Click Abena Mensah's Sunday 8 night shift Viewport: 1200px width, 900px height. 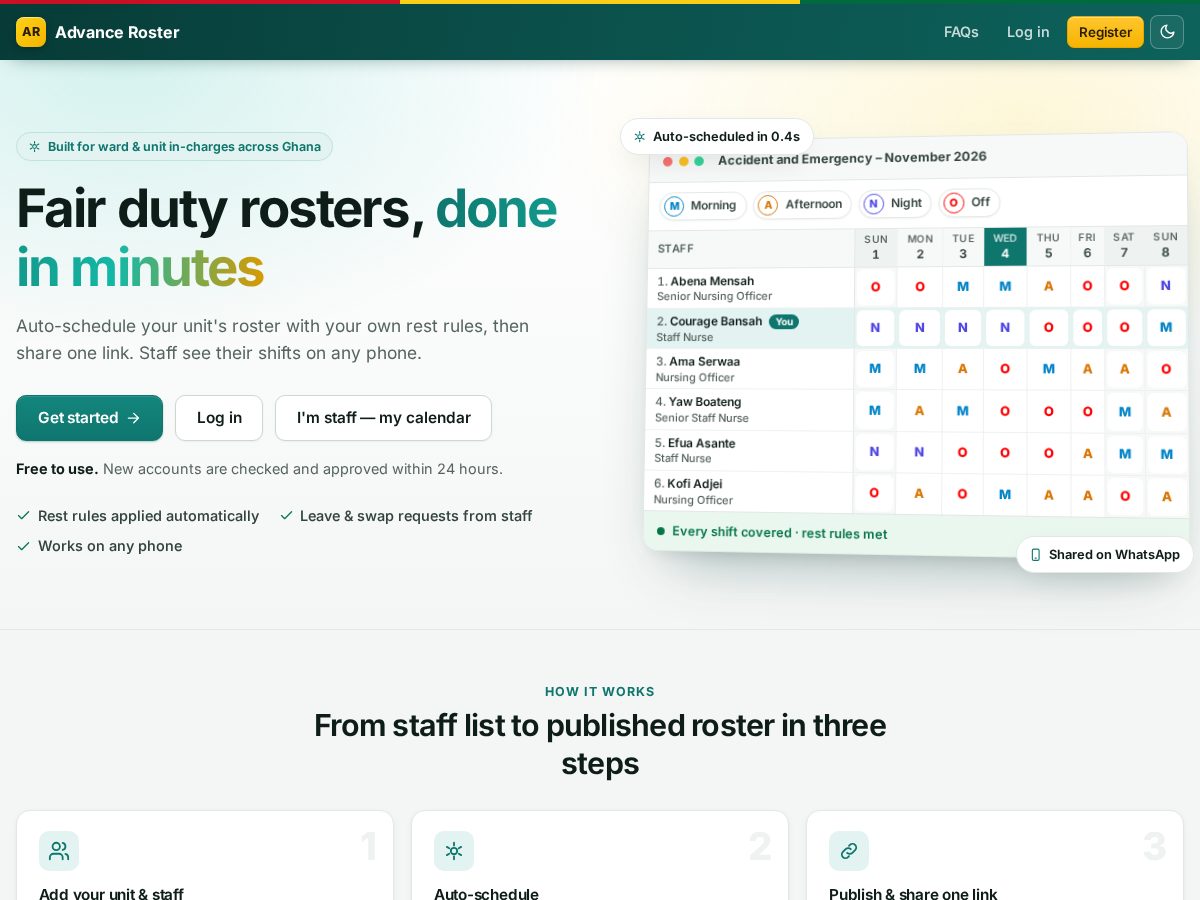tap(1166, 285)
